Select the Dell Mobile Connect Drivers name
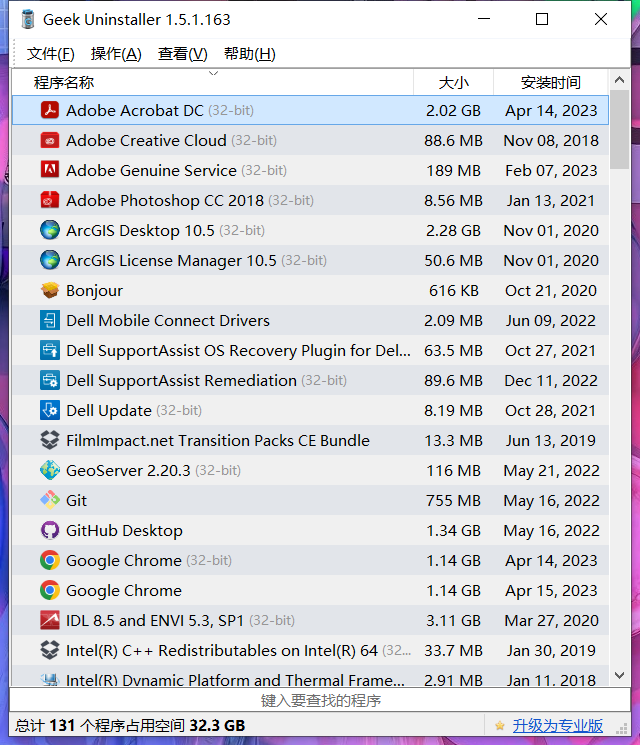This screenshot has width=640, height=745. click(168, 320)
